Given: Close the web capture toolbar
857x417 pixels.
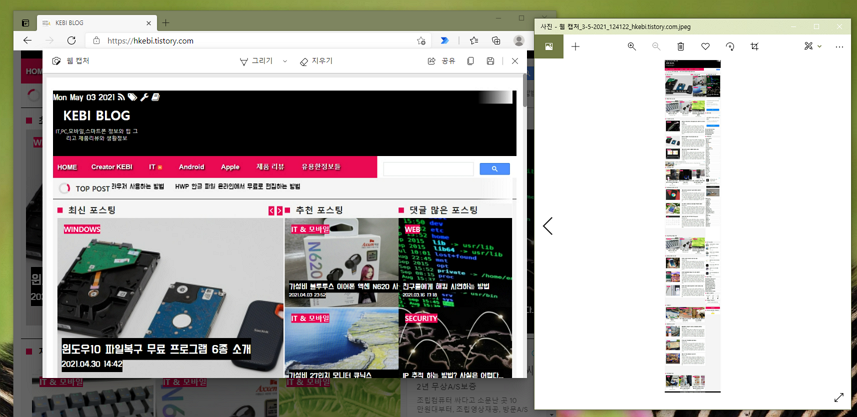Looking at the screenshot, I should click(514, 61).
